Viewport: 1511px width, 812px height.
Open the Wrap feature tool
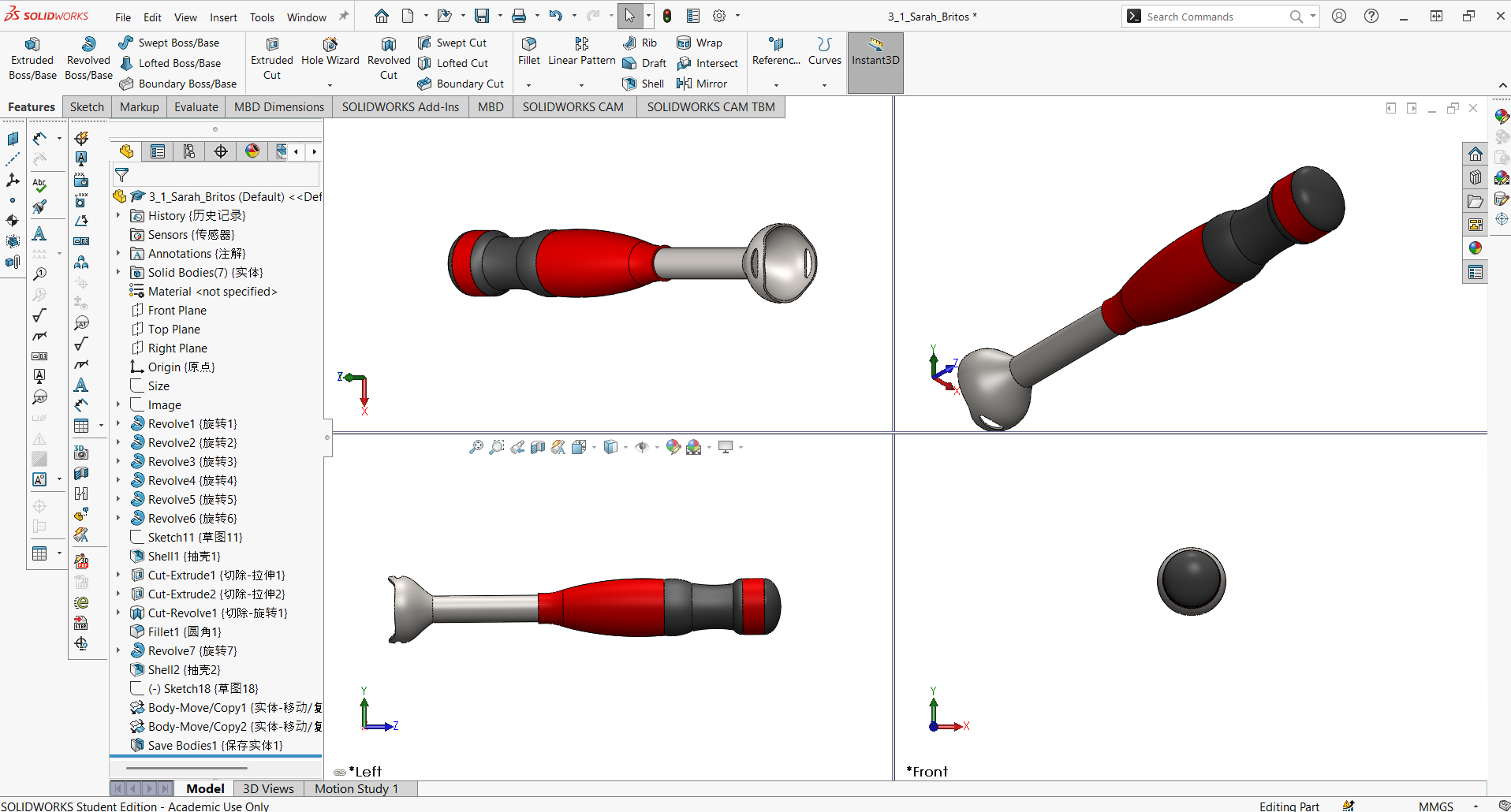click(x=700, y=43)
